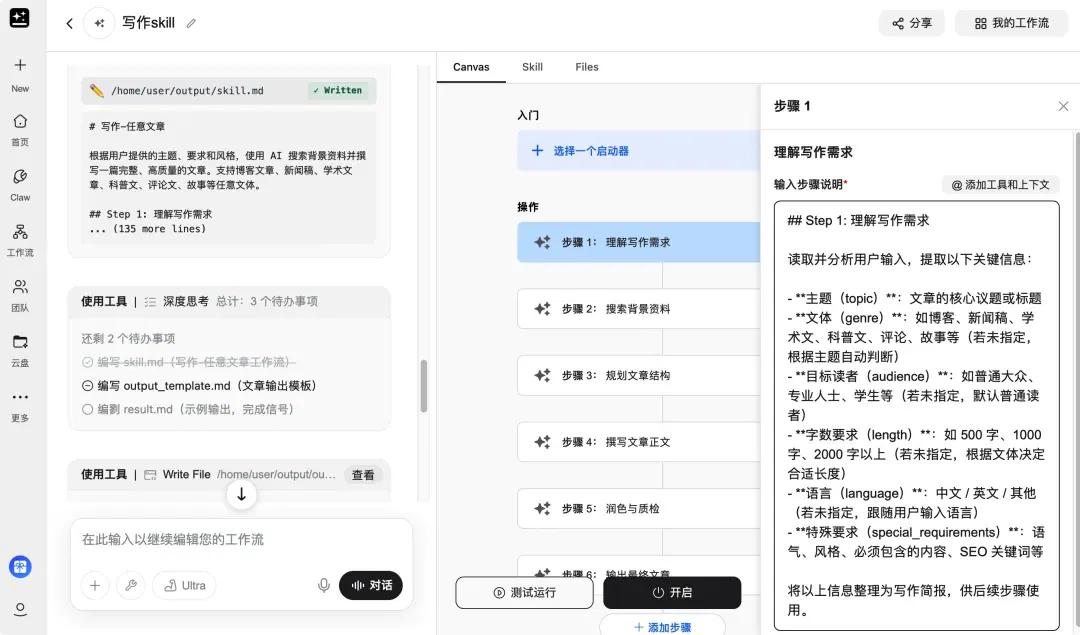Click 查看 to view the written file
Viewport: 1080px width, 635px height.
(363, 475)
